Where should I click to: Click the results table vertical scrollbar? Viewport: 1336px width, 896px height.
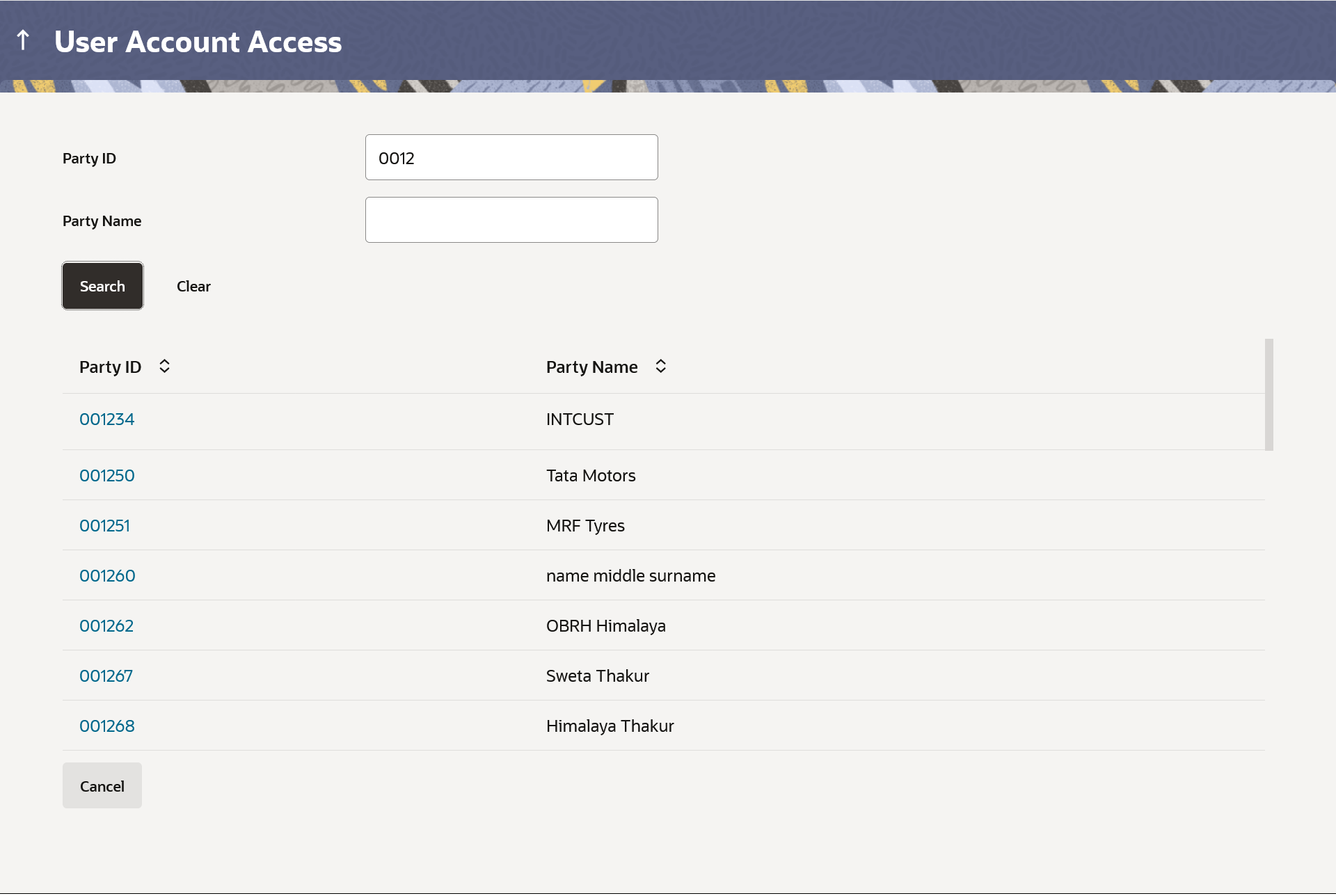tap(1269, 395)
